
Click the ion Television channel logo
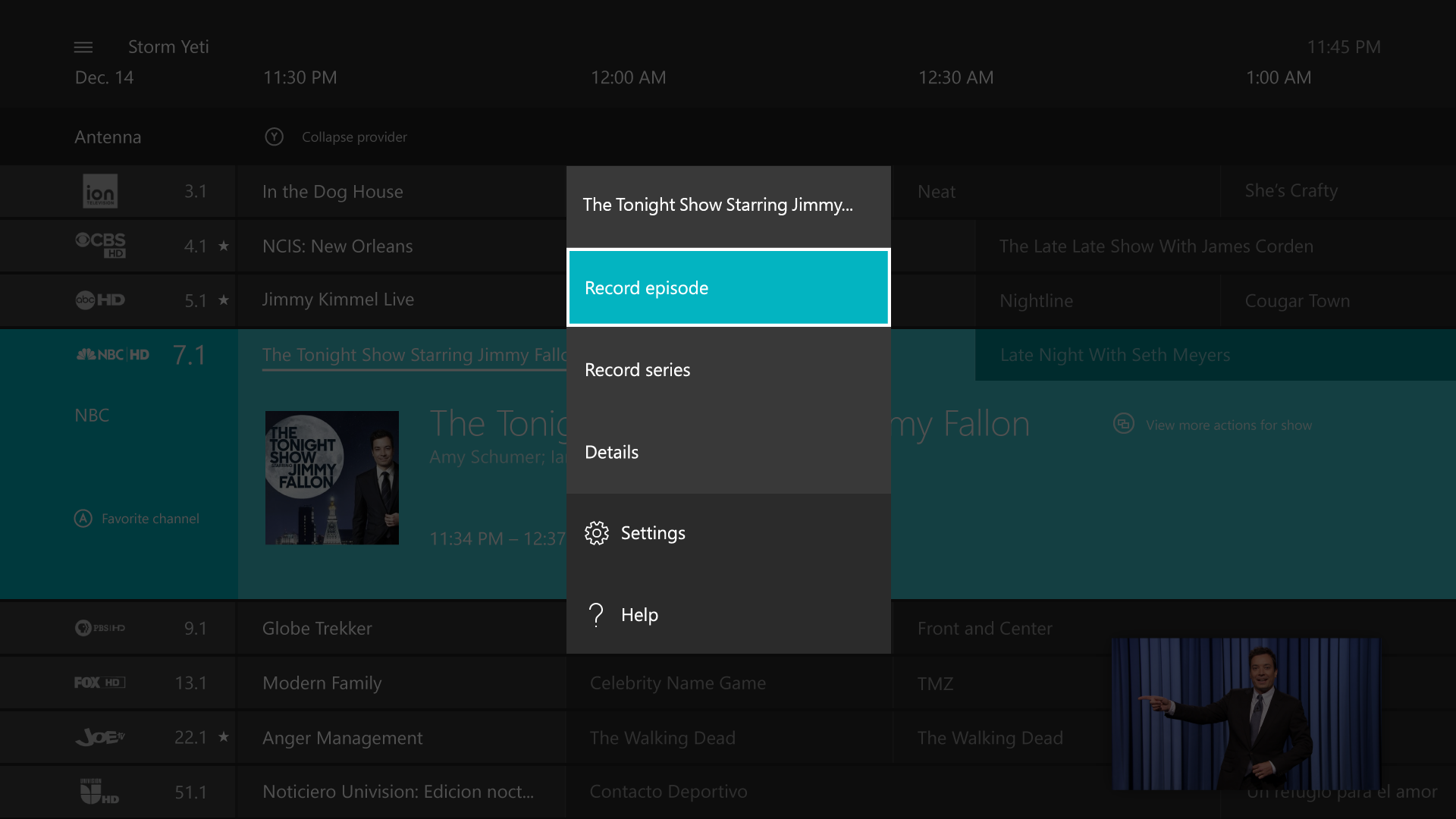tap(100, 191)
